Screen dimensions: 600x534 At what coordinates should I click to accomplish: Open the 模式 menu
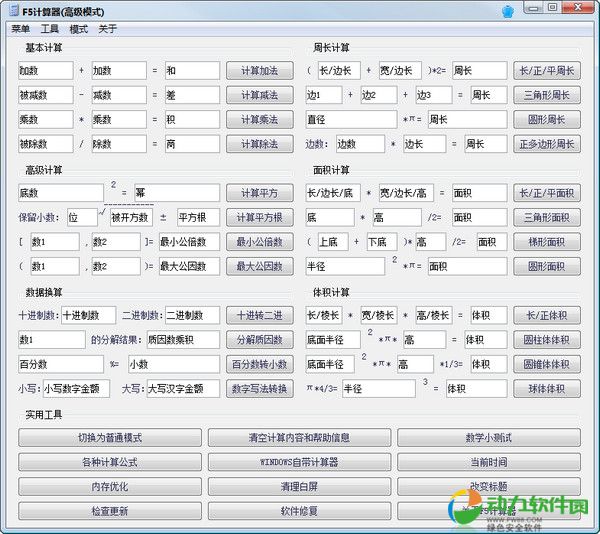click(79, 29)
